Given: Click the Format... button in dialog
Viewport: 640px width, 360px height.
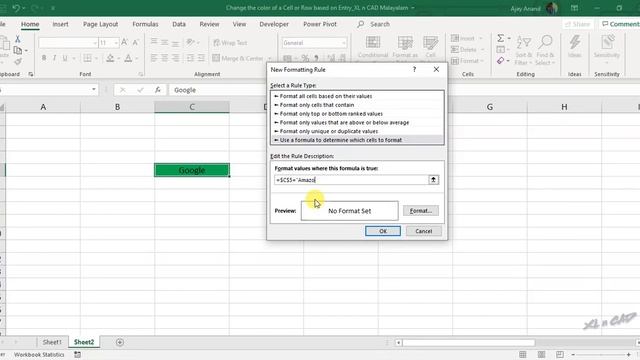Looking at the screenshot, I should (x=421, y=211).
